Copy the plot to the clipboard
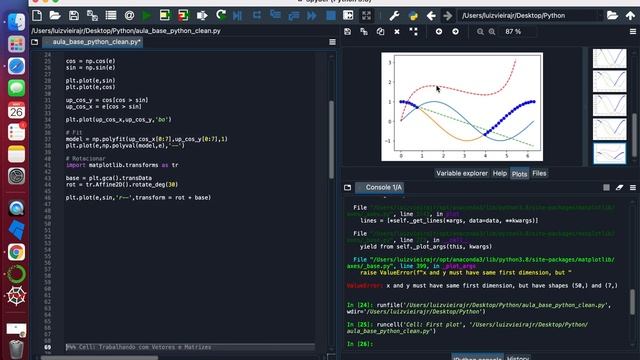Viewport: 640px width, 360px height. (380, 31)
